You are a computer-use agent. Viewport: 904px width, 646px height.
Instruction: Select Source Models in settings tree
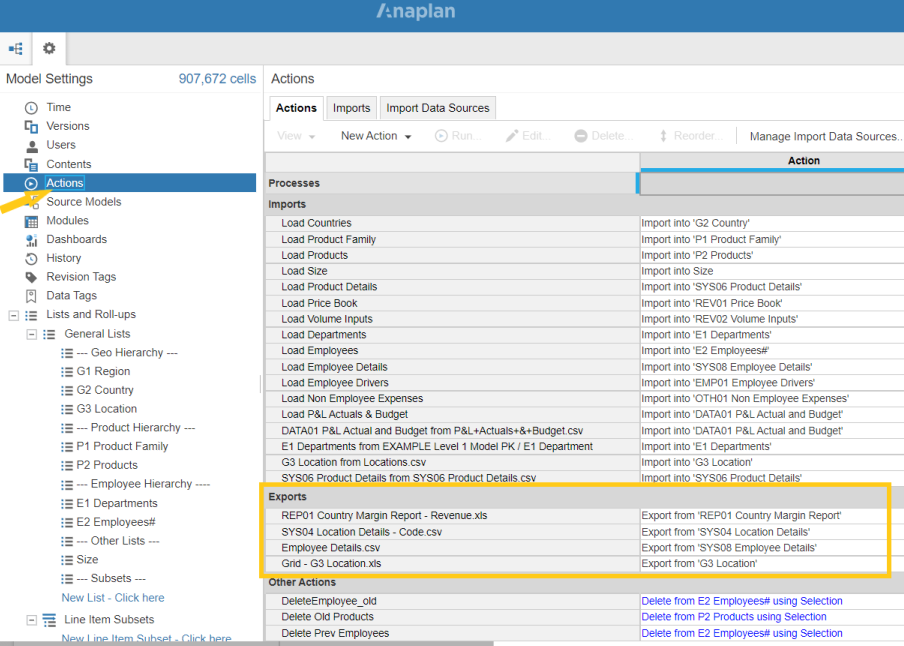(x=84, y=202)
